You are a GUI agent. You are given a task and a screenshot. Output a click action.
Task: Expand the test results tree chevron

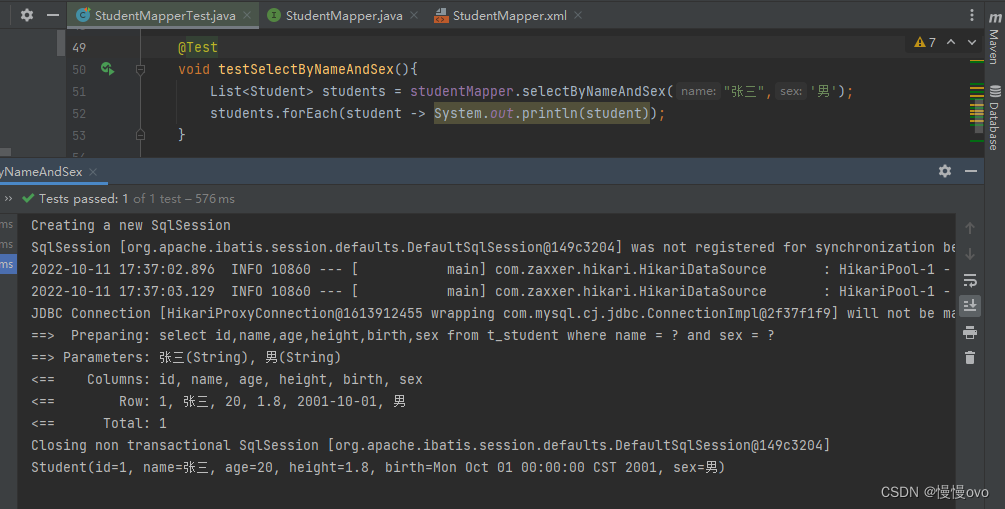8,199
